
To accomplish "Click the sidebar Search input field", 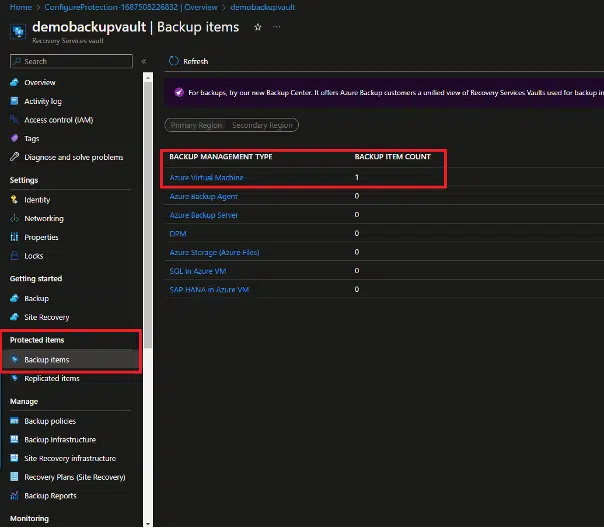I will pos(71,61).
